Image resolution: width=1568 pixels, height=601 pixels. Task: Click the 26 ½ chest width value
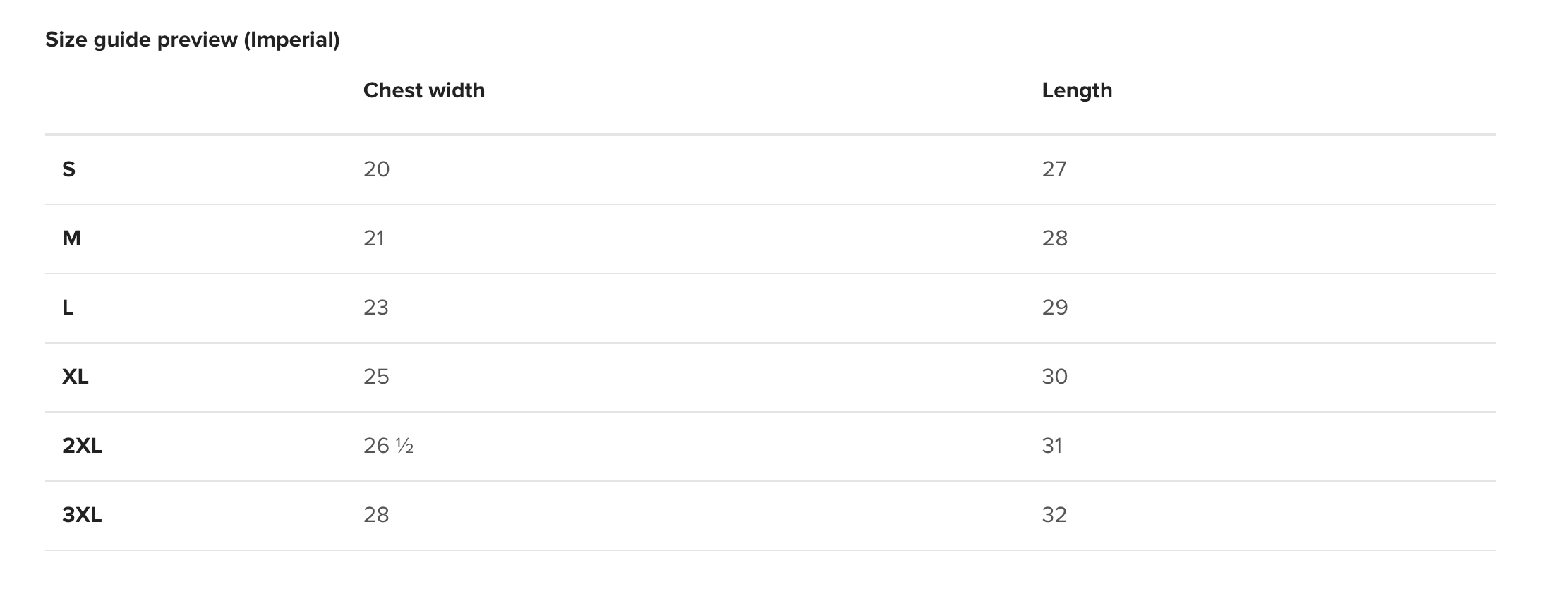click(388, 446)
